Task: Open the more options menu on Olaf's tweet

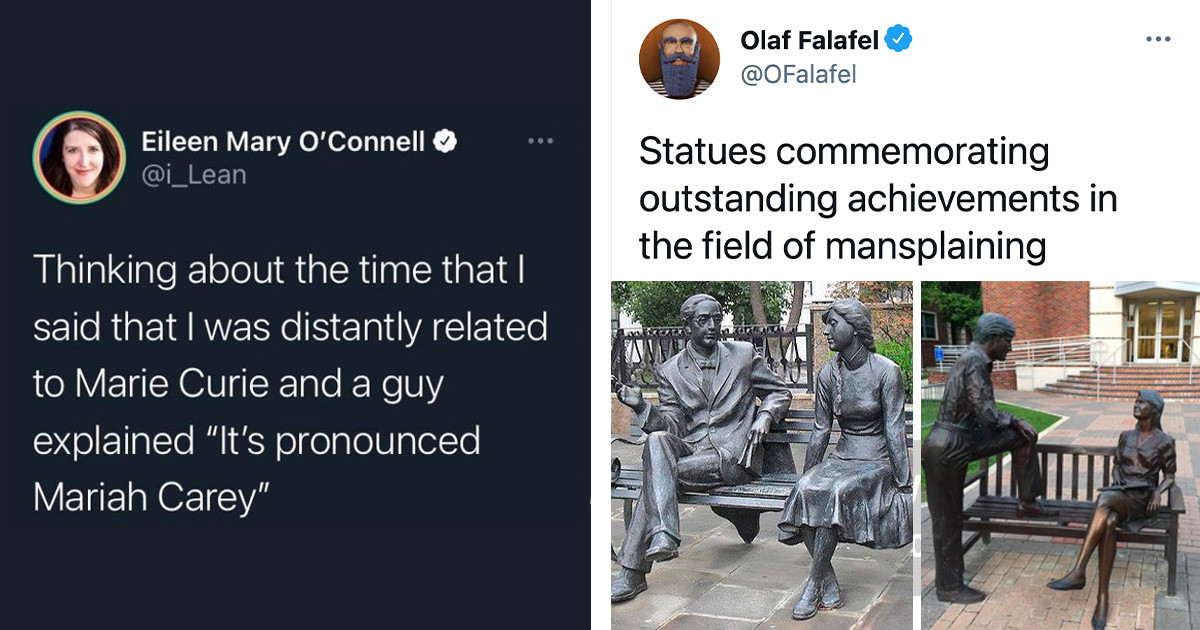Action: tap(1157, 38)
